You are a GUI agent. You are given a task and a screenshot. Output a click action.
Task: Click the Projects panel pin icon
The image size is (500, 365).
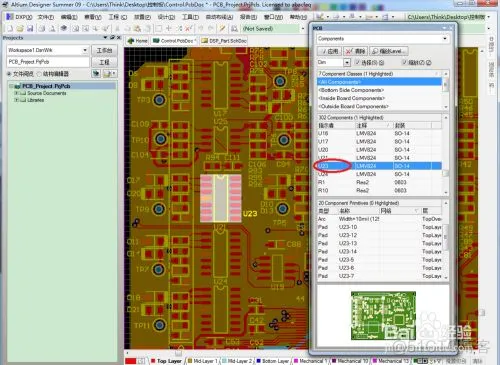pos(112,38)
